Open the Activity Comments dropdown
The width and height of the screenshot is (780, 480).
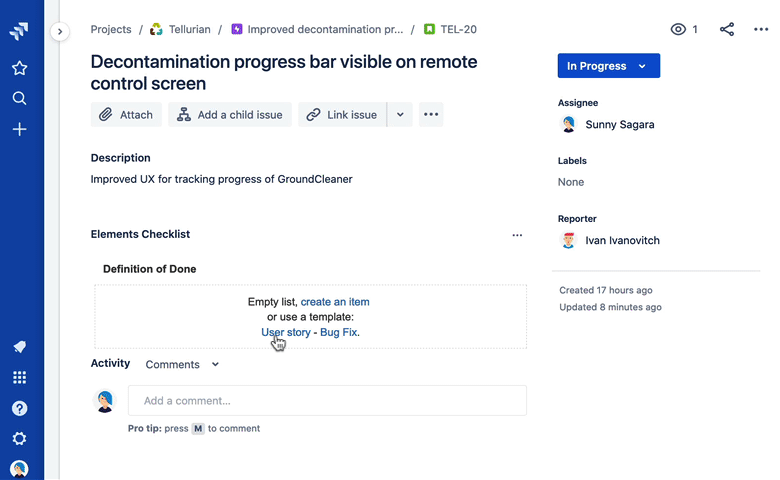[x=182, y=365]
